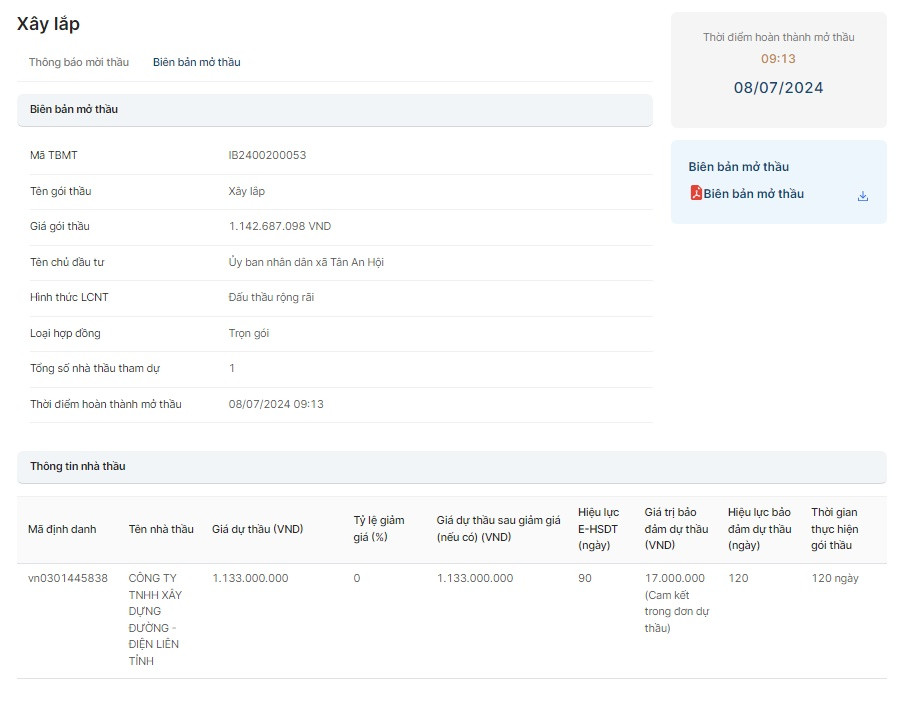Click the Tên nhà thầu column header

(161, 529)
